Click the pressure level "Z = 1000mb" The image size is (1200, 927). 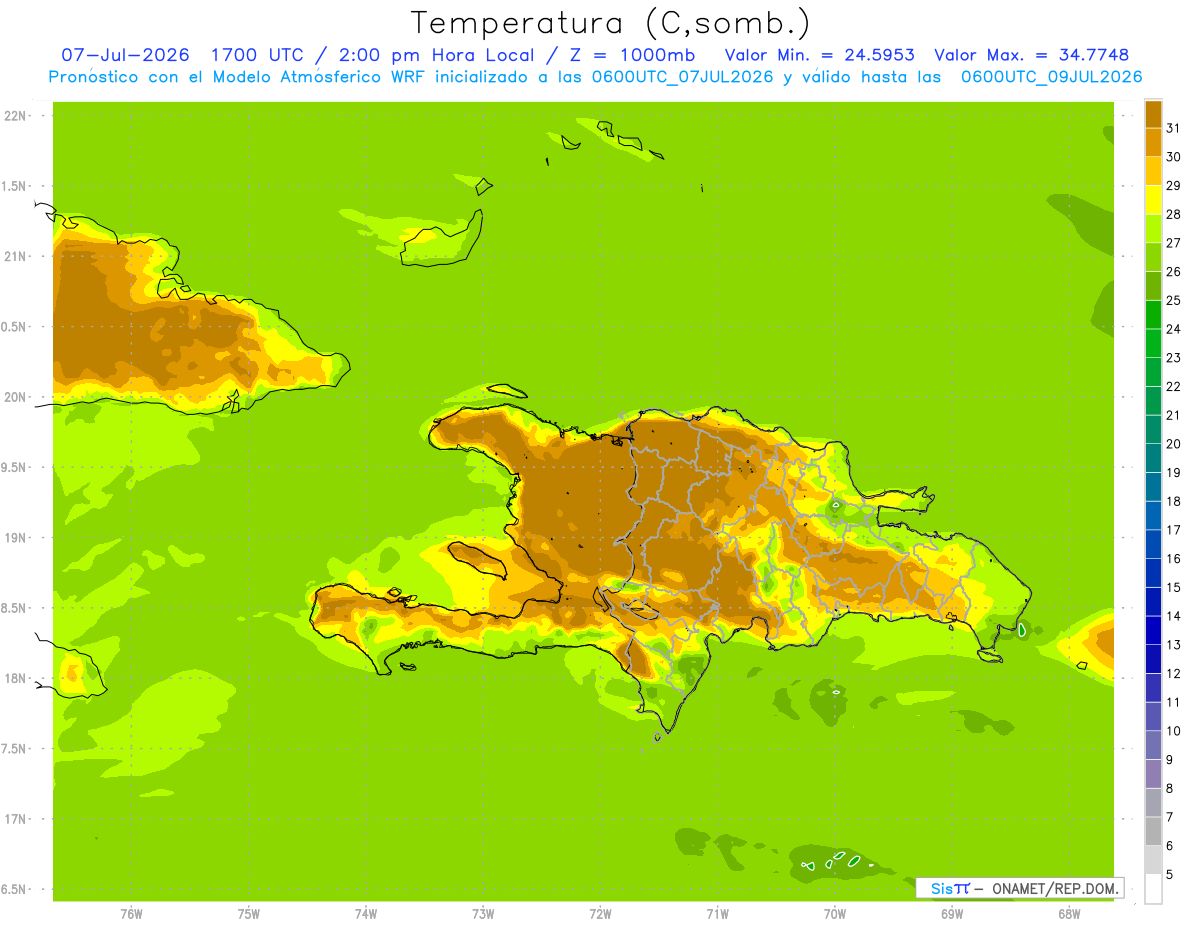coord(635,55)
